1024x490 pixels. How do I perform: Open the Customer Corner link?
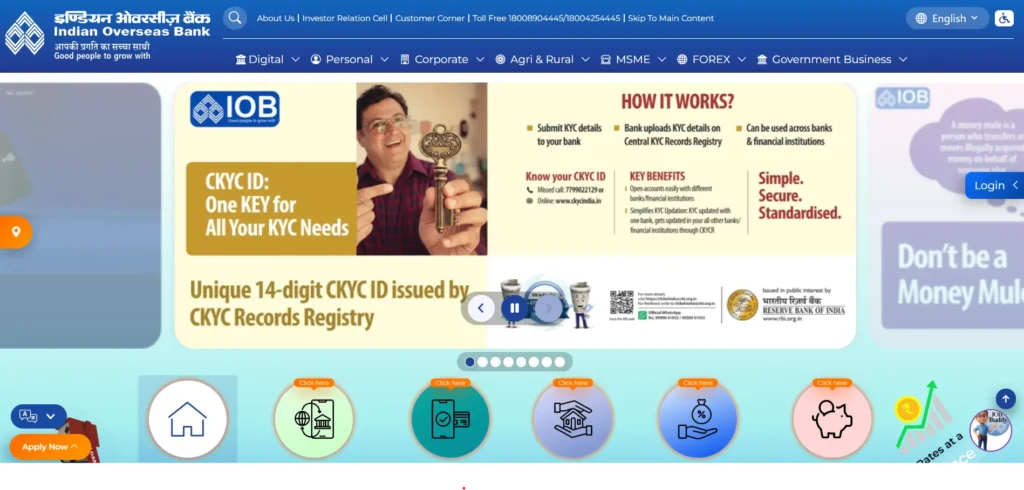click(x=430, y=18)
